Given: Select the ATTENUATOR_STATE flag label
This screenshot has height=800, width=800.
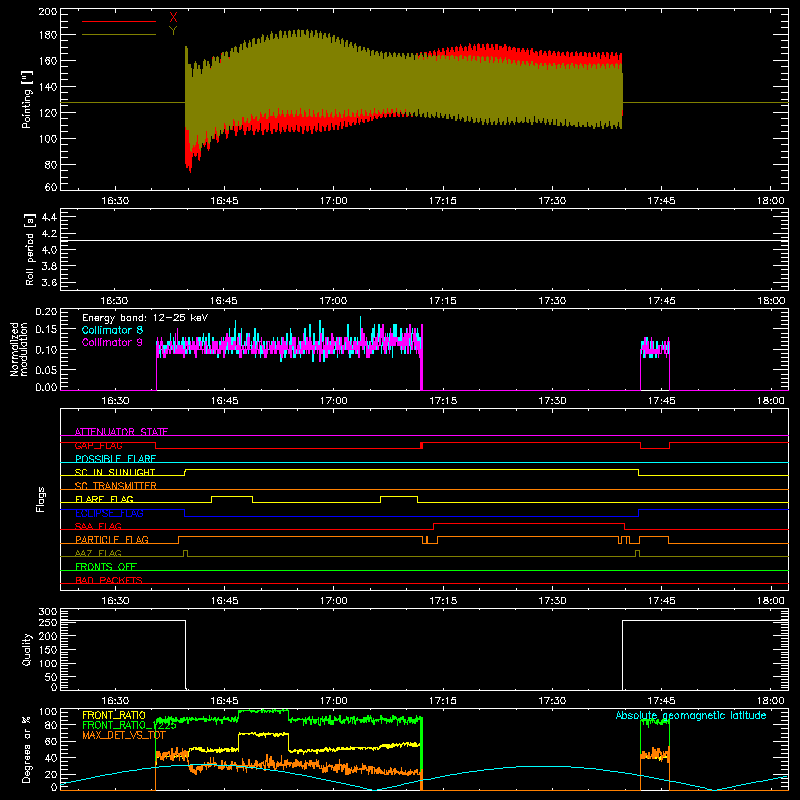Looking at the screenshot, I should [x=121, y=432].
